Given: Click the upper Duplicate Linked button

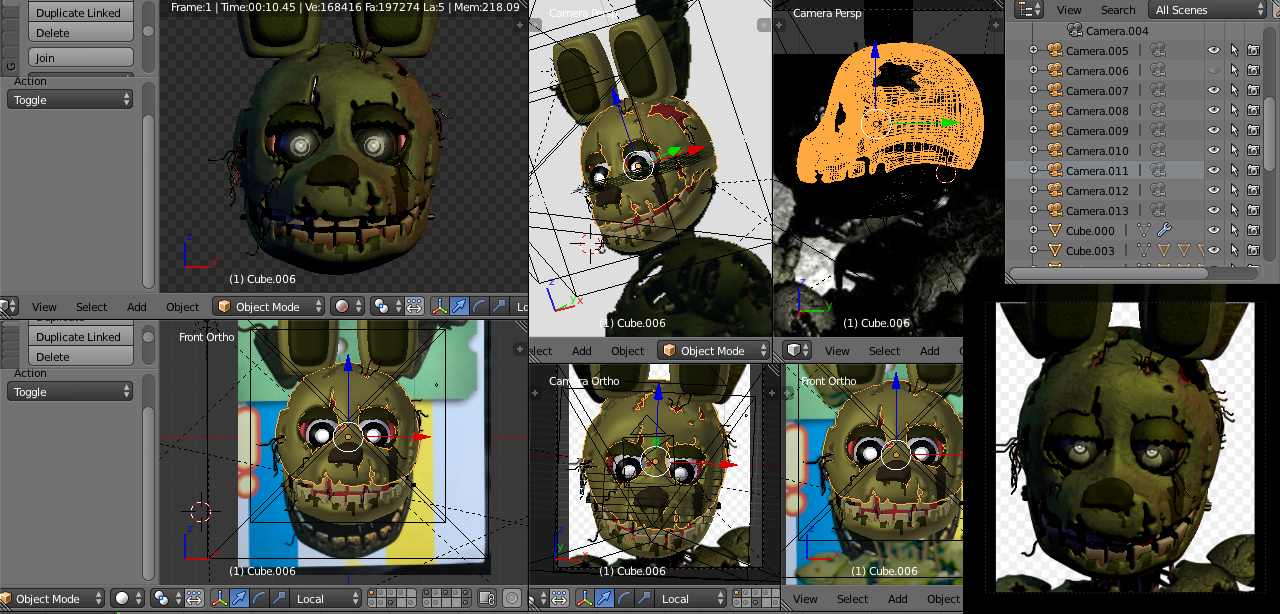Looking at the screenshot, I should click(x=81, y=12).
